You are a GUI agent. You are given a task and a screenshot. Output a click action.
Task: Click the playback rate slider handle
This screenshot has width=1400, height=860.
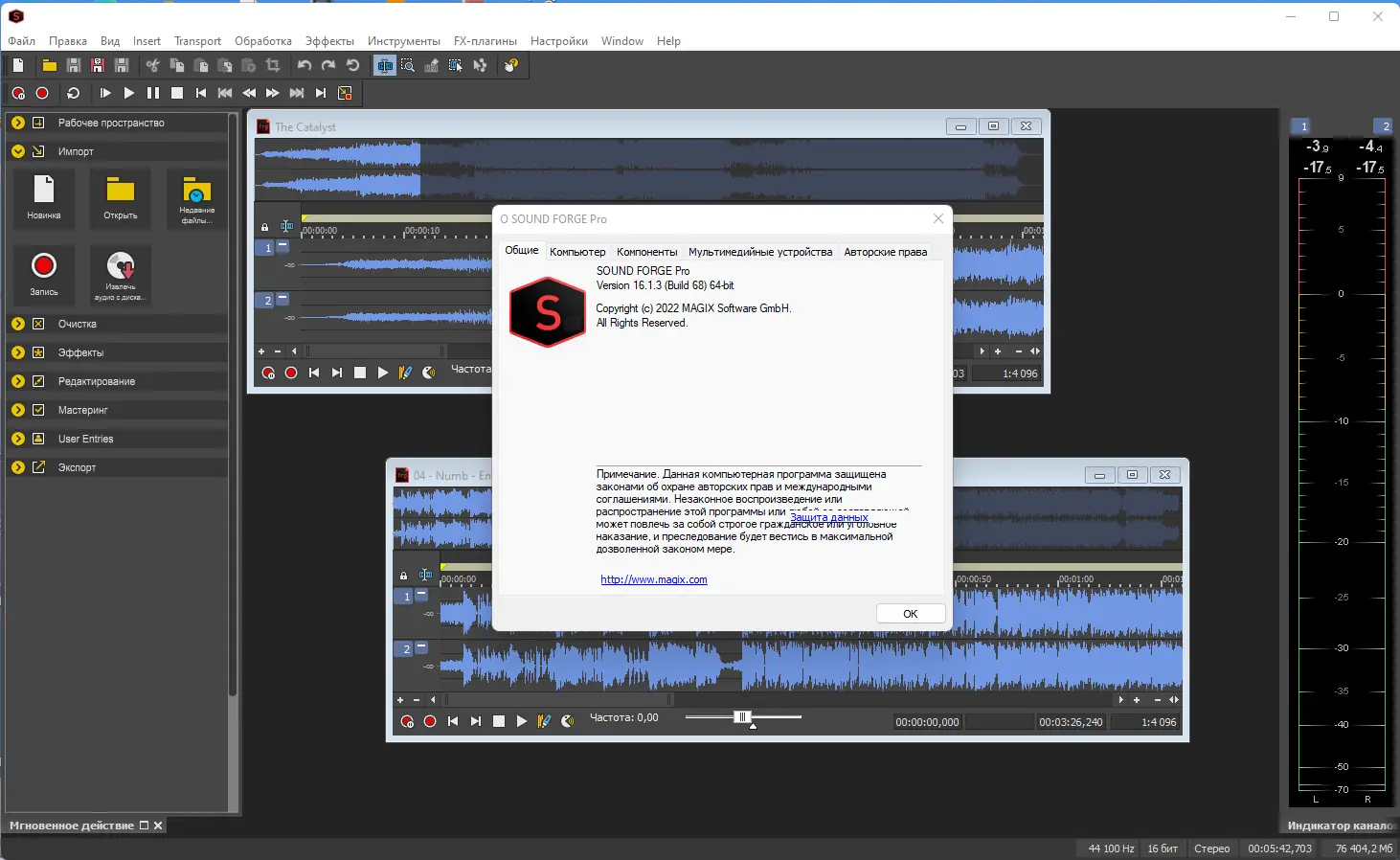(x=742, y=717)
